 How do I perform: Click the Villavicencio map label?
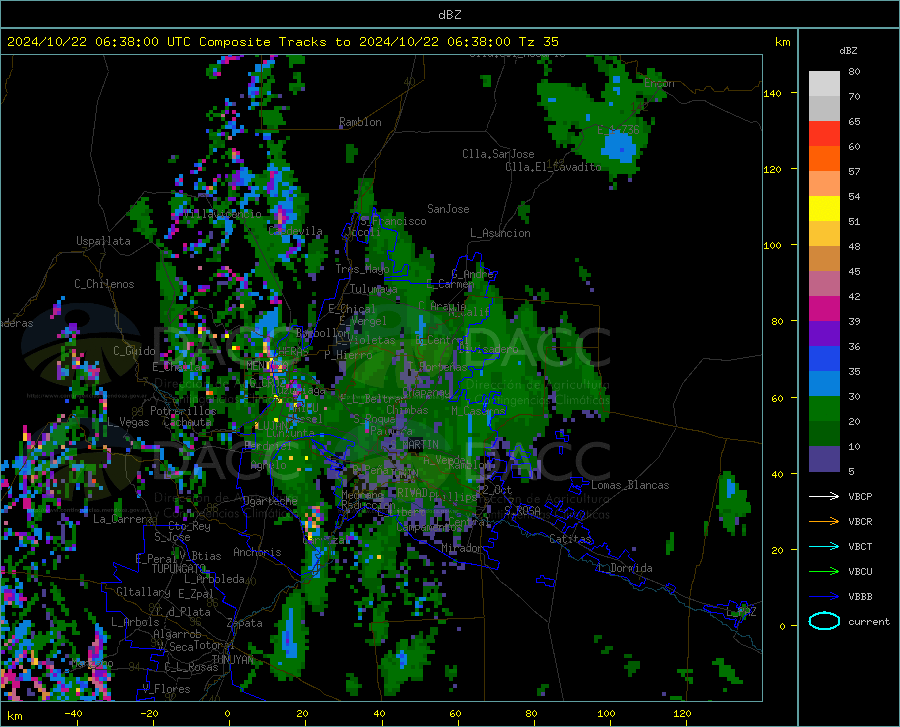coord(223,214)
